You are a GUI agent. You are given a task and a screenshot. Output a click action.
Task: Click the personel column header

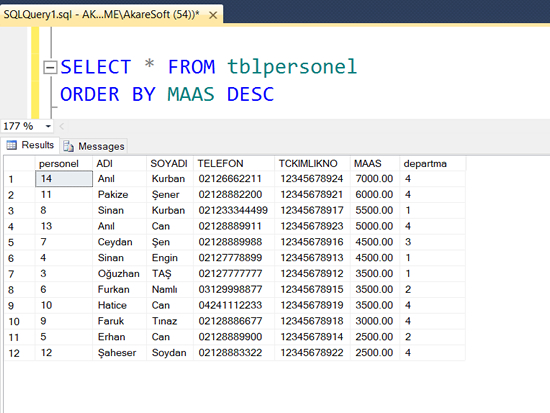click(63, 164)
